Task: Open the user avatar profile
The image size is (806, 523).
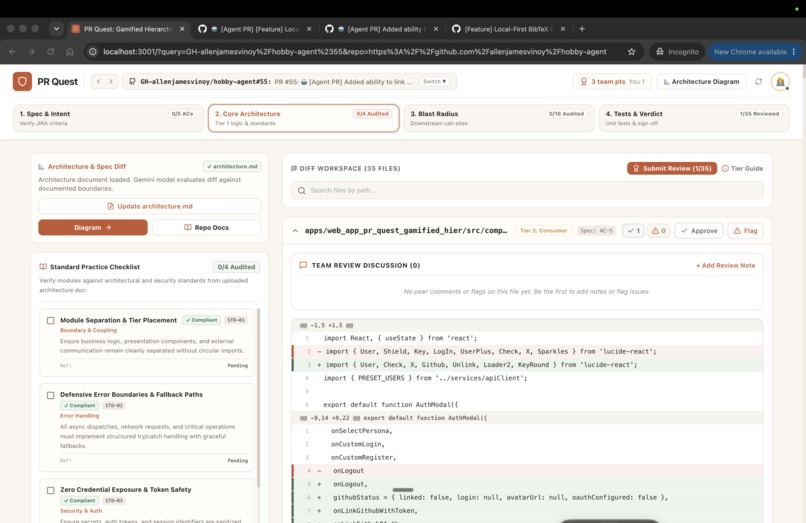Action: click(x=780, y=81)
